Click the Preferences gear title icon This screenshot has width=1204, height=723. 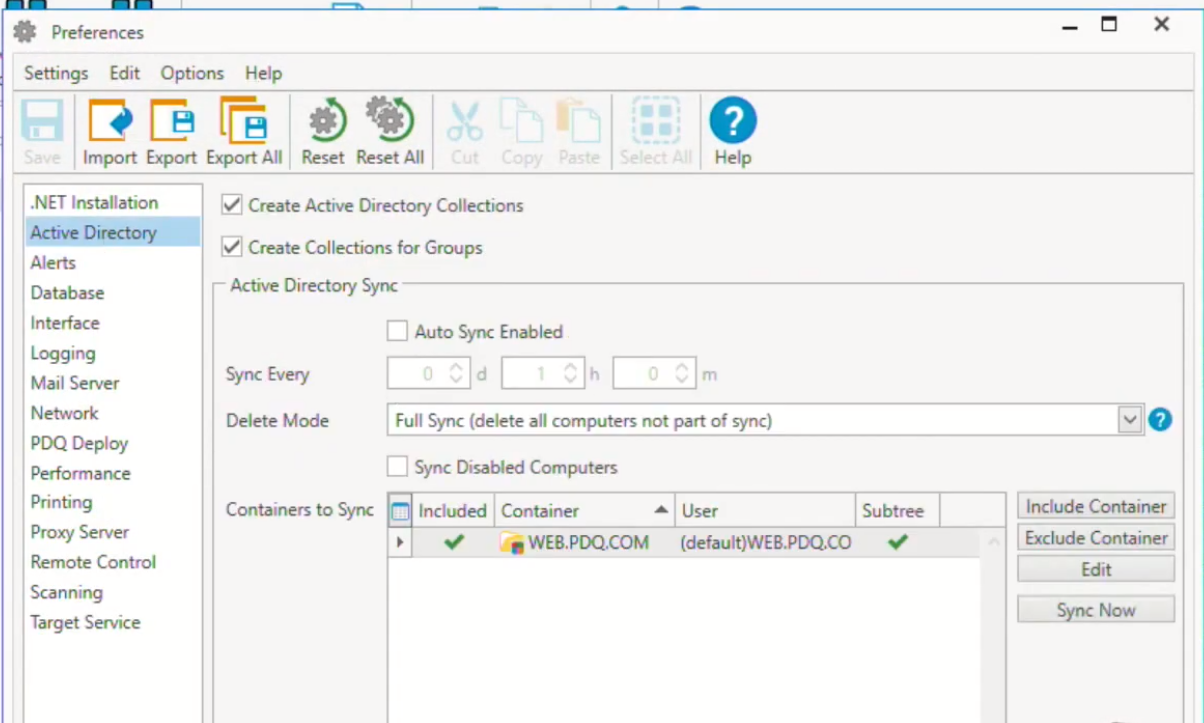coord(25,32)
